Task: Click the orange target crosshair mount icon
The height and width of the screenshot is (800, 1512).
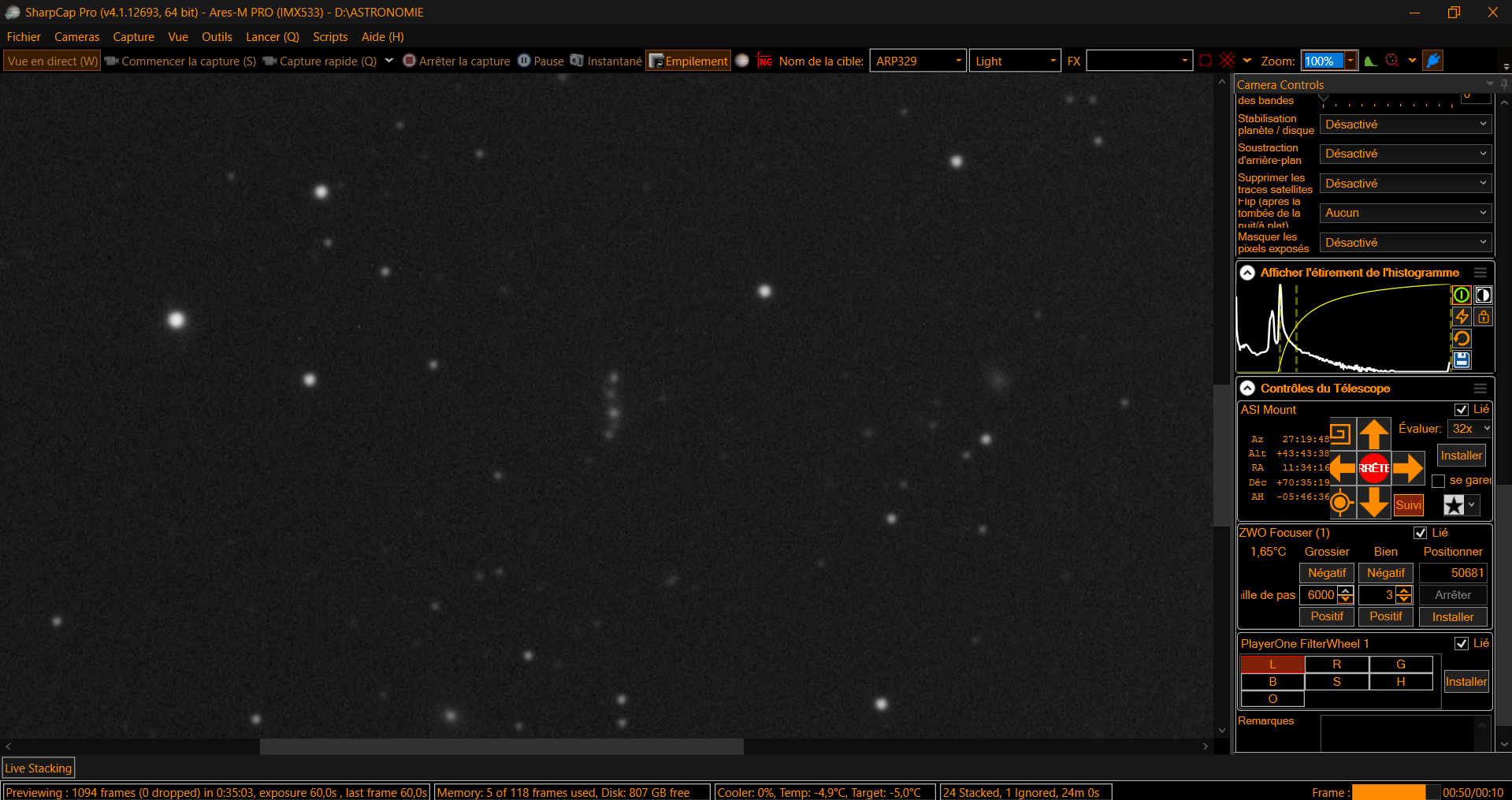Action: [1341, 502]
